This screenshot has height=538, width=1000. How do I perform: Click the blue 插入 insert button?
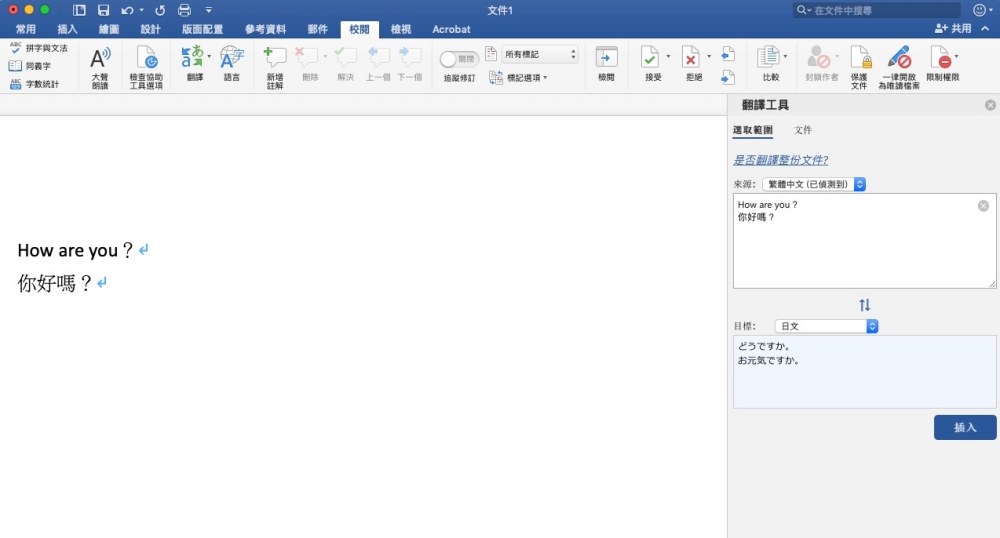965,427
